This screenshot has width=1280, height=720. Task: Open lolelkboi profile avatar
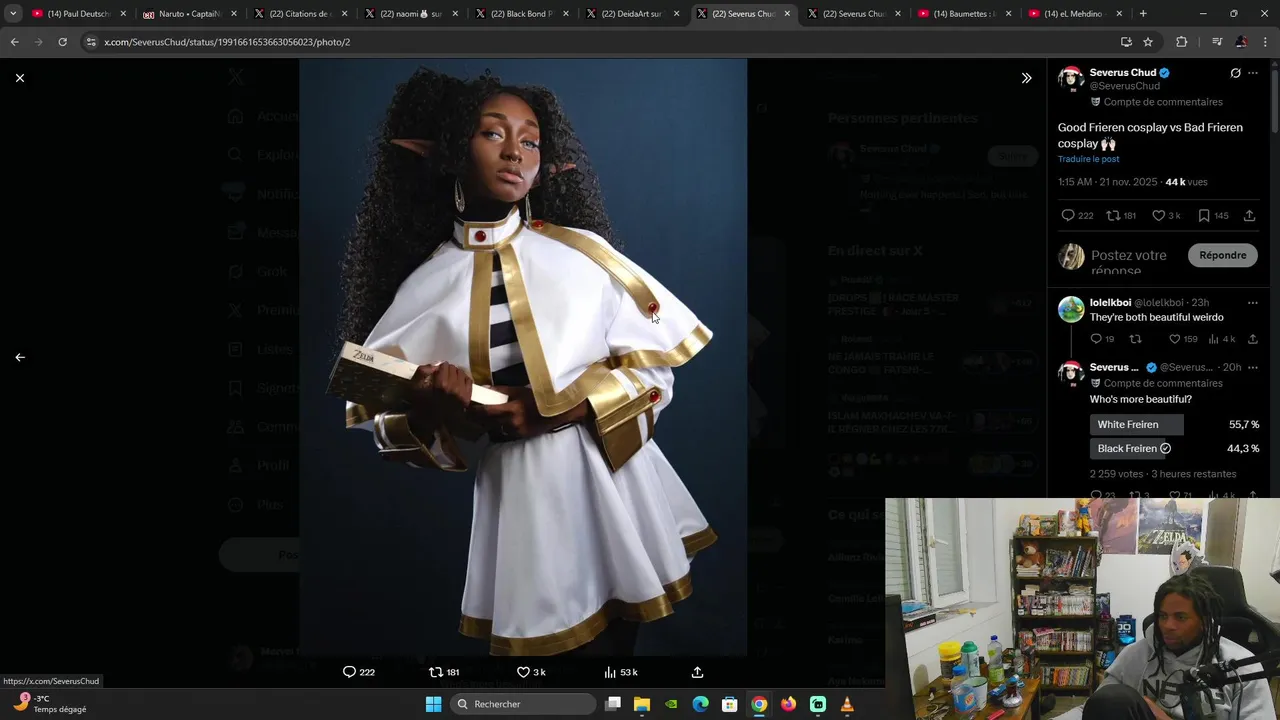(1071, 309)
